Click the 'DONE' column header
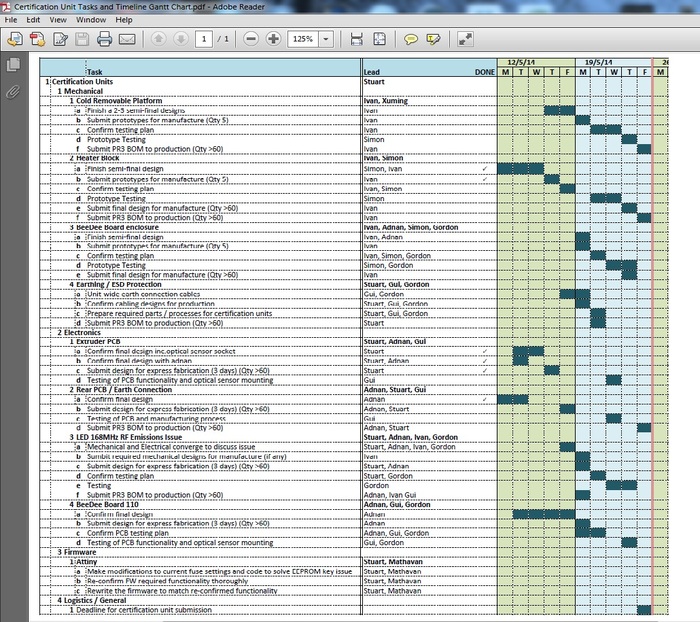This screenshot has height=622, width=700. 485,72
